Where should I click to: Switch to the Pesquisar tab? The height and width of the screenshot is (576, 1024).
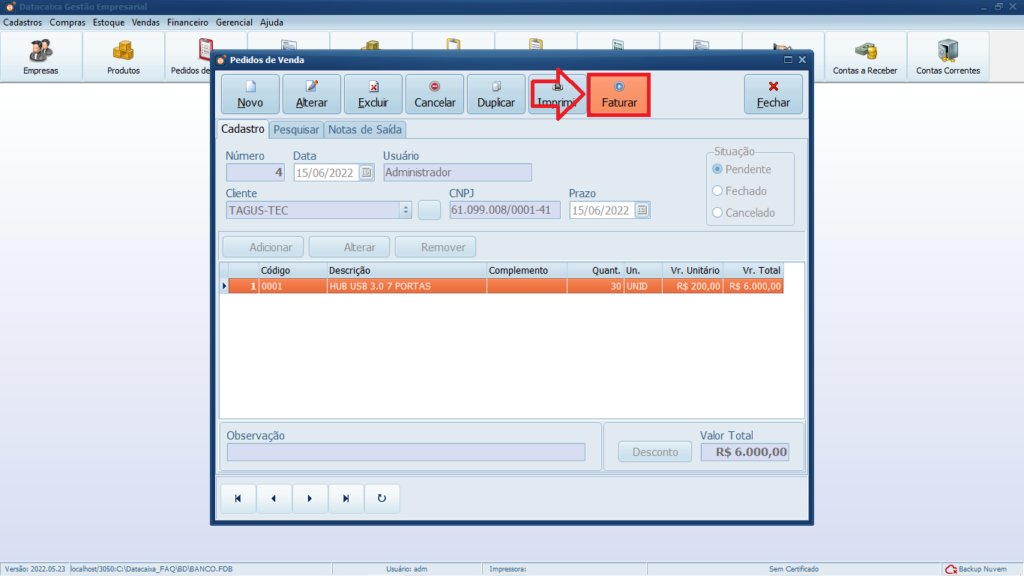[296, 129]
